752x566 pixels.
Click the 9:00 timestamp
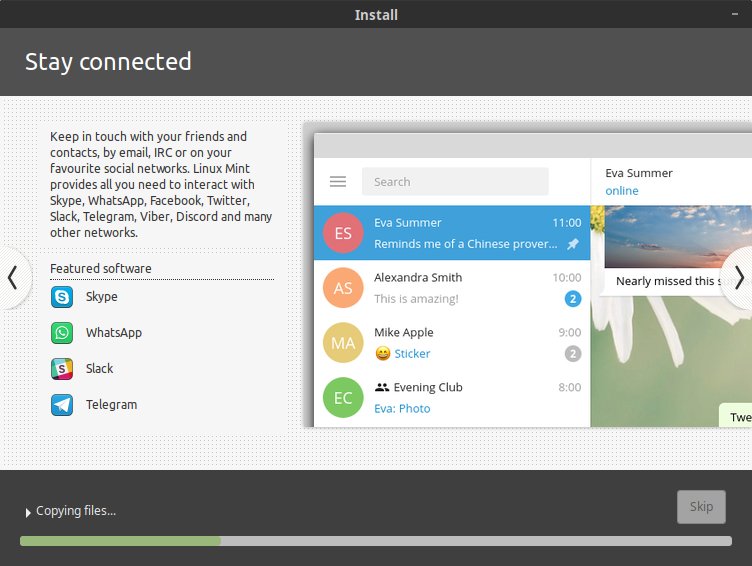point(569,332)
